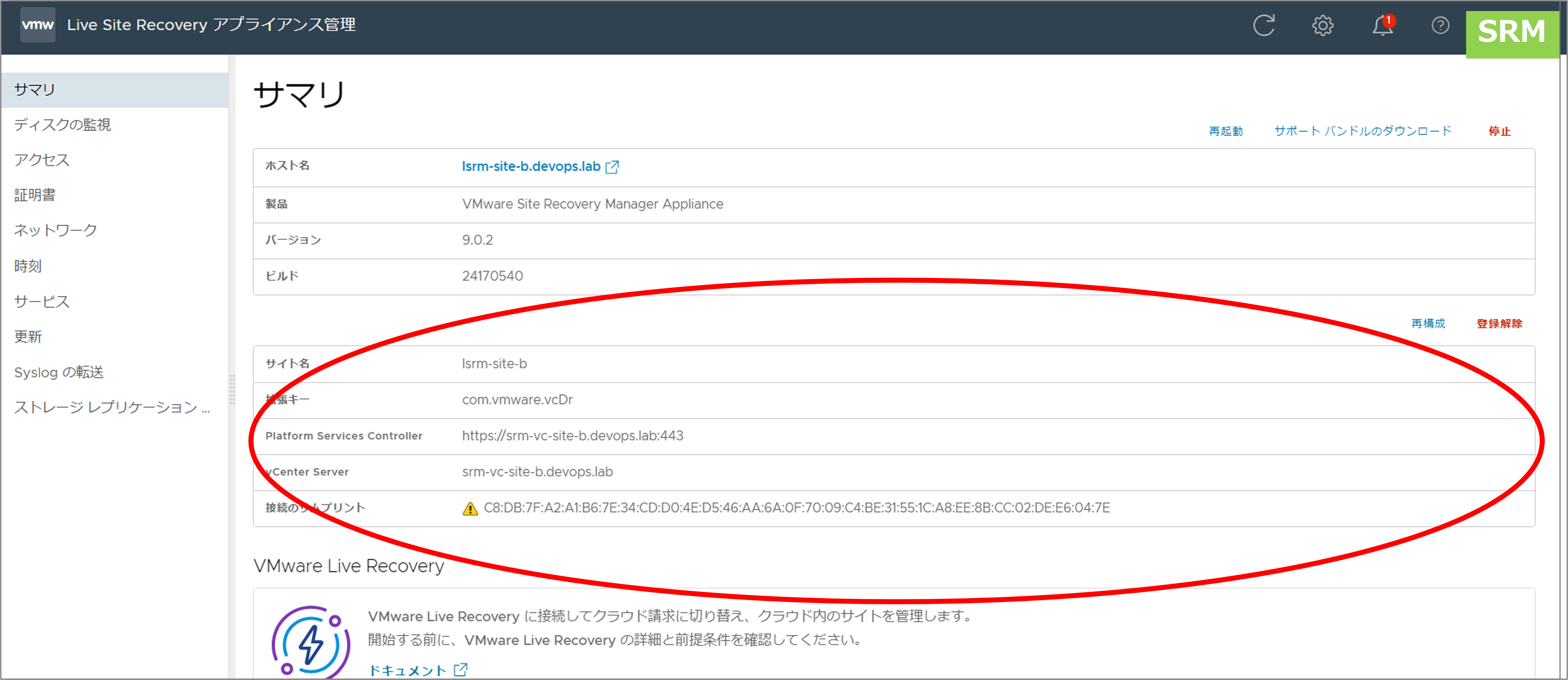This screenshot has height=680, width=1568.
Task: Select サマリ in the sidebar
Action: [115, 90]
